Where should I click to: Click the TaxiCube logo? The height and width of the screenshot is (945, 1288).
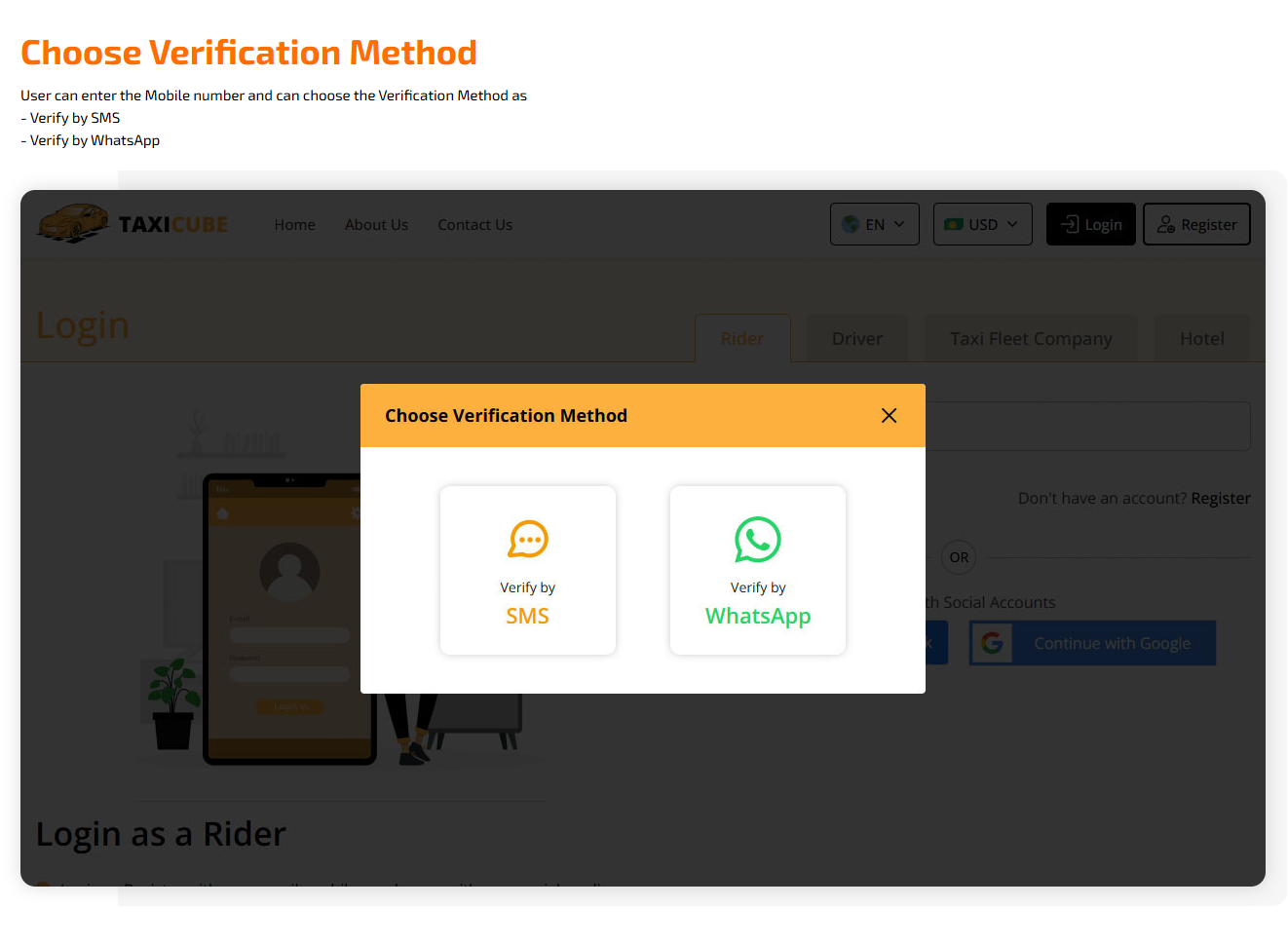point(133,224)
